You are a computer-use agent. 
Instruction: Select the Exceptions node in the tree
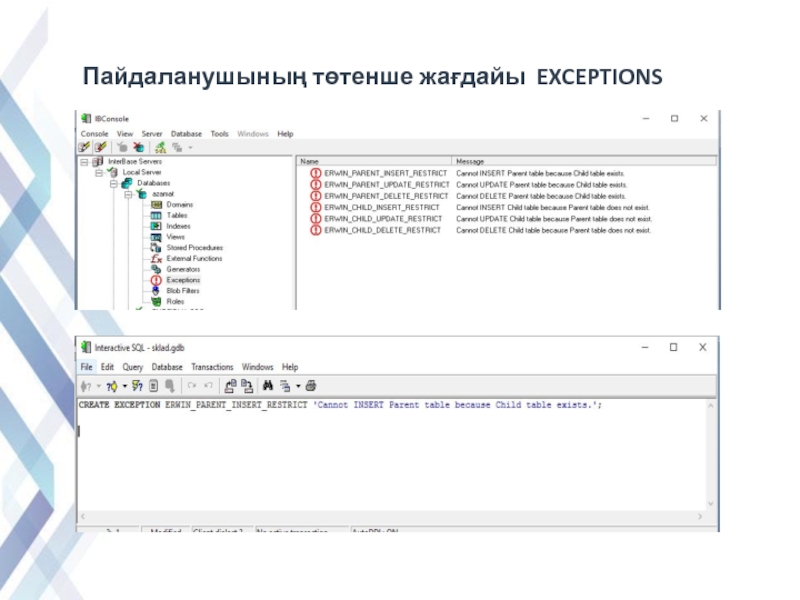point(182,280)
